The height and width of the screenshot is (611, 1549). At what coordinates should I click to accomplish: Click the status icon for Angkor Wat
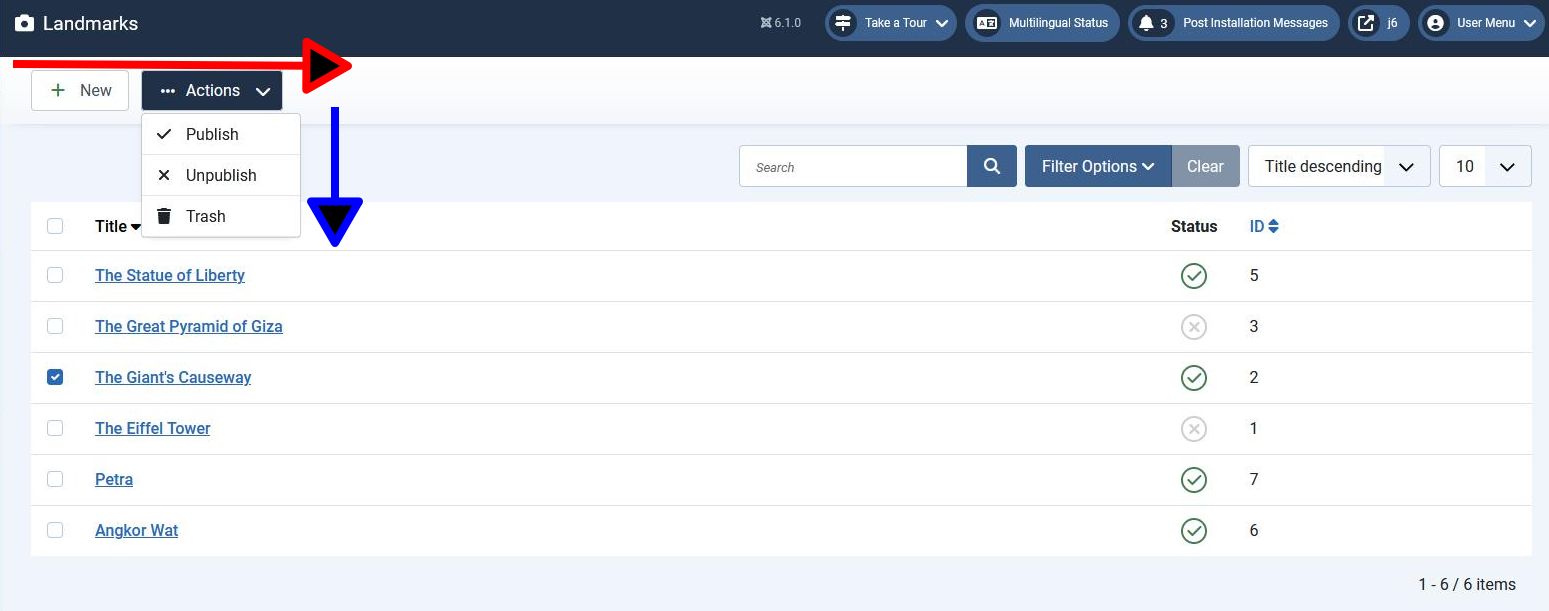point(1193,531)
